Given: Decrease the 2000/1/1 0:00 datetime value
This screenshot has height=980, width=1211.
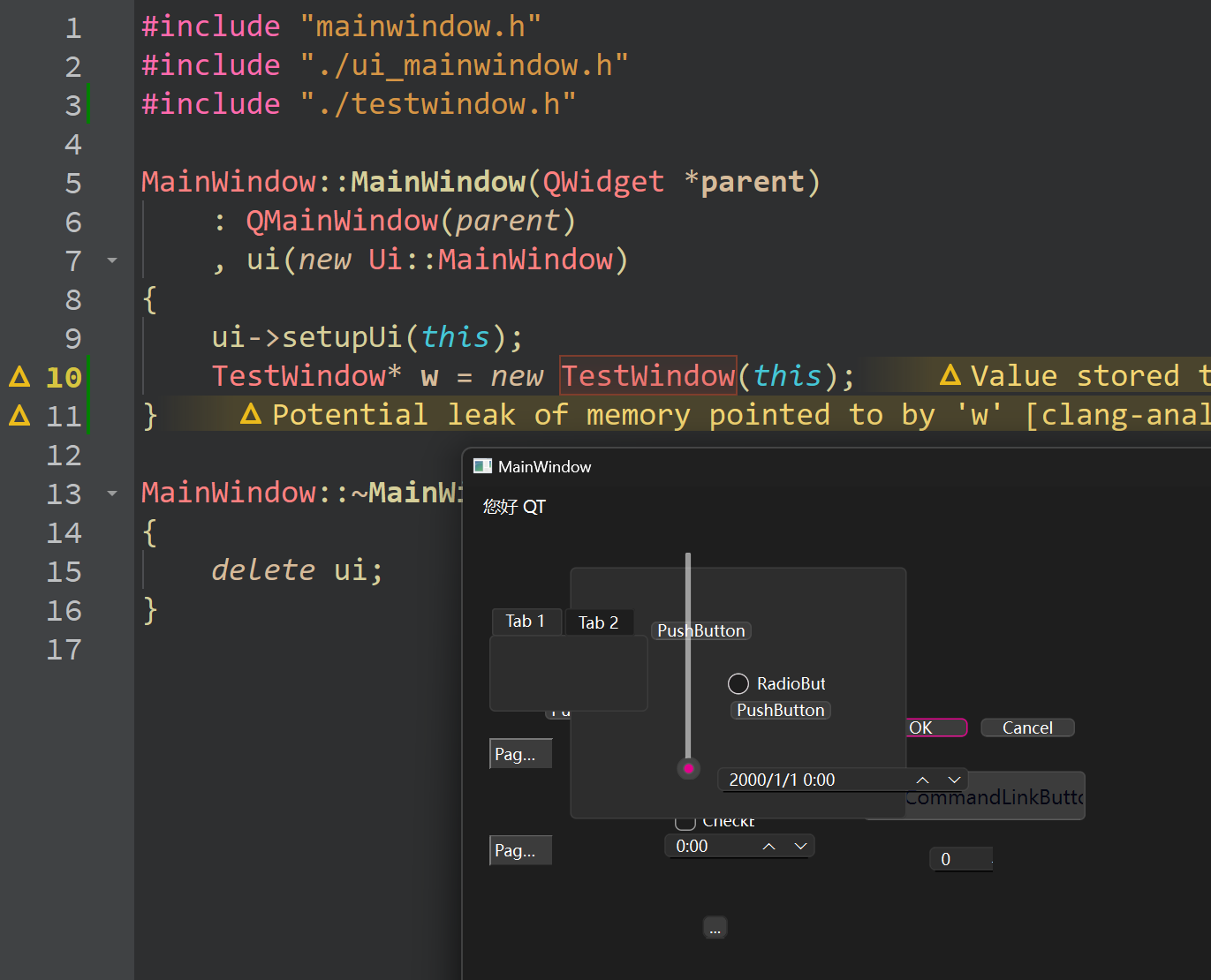Looking at the screenshot, I should (954, 780).
